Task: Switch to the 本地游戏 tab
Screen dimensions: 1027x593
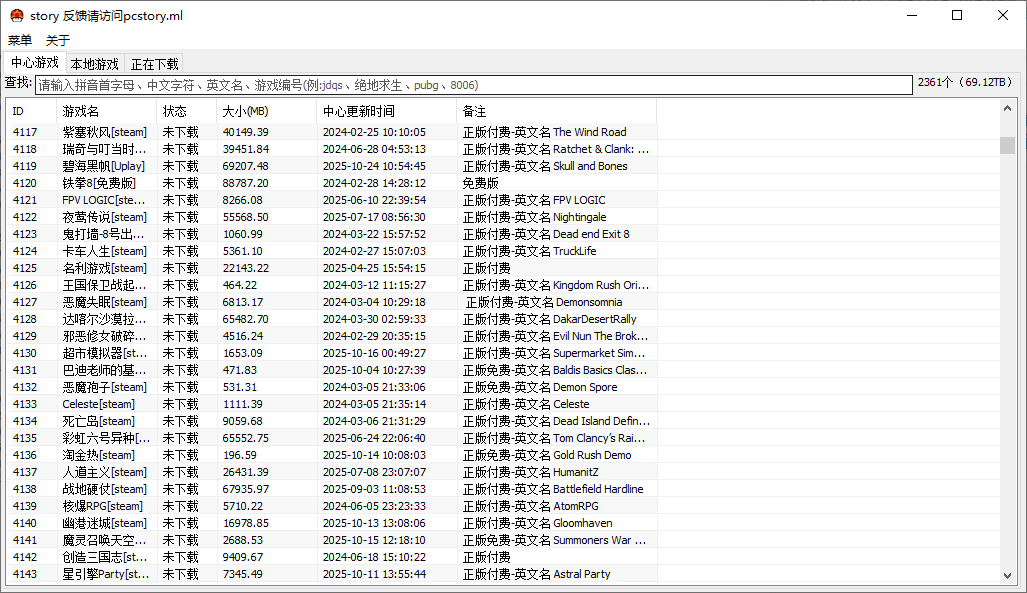Action: pos(93,62)
